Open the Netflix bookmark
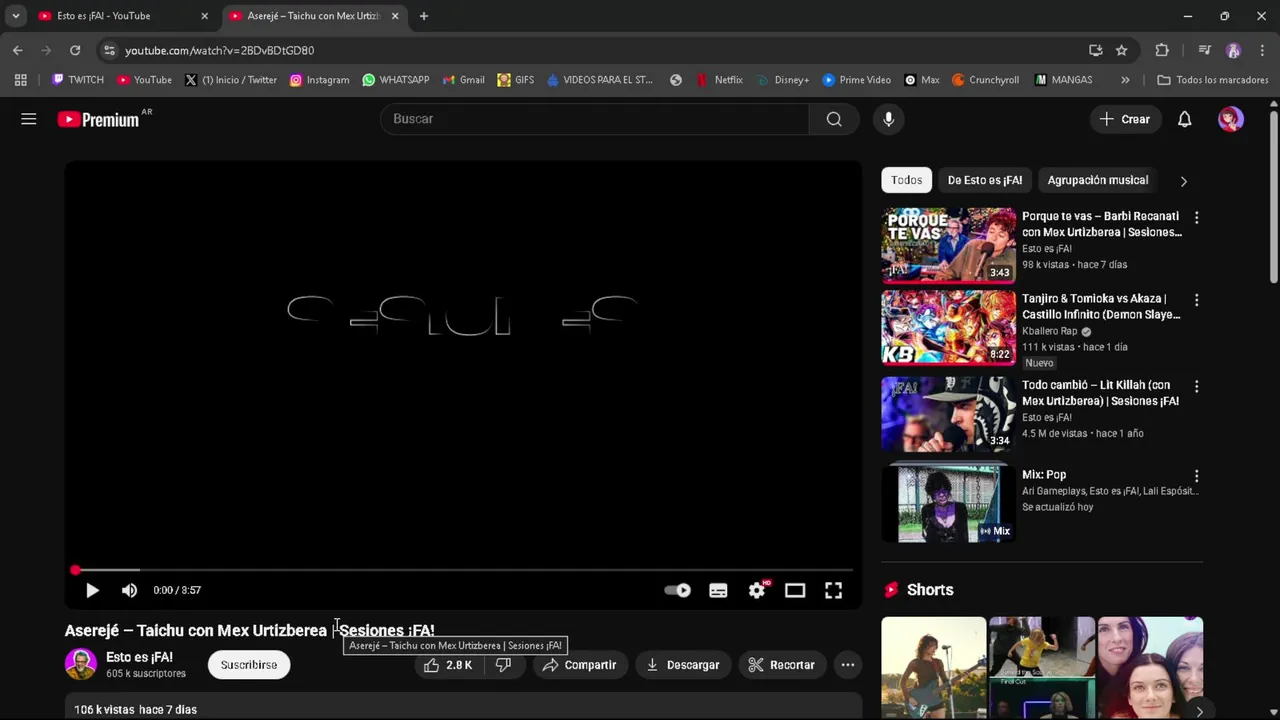The image size is (1280, 720). pyautogui.click(x=720, y=80)
